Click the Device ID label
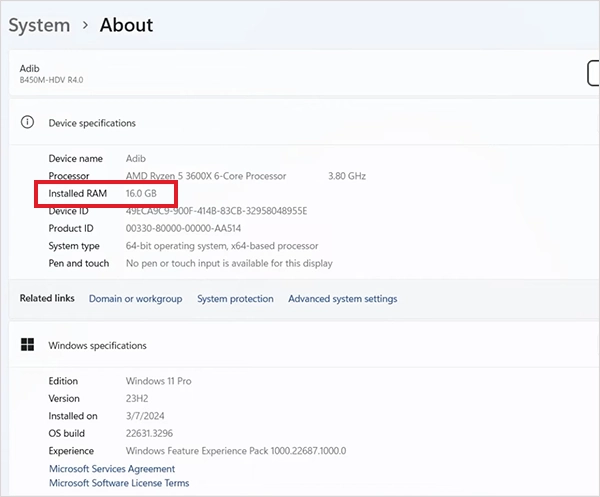 click(x=68, y=211)
